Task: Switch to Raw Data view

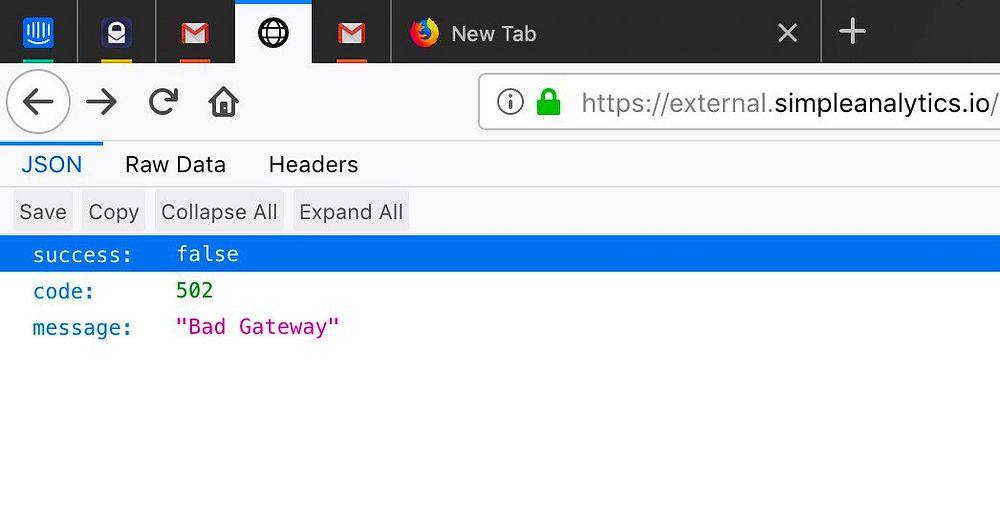Action: point(175,165)
